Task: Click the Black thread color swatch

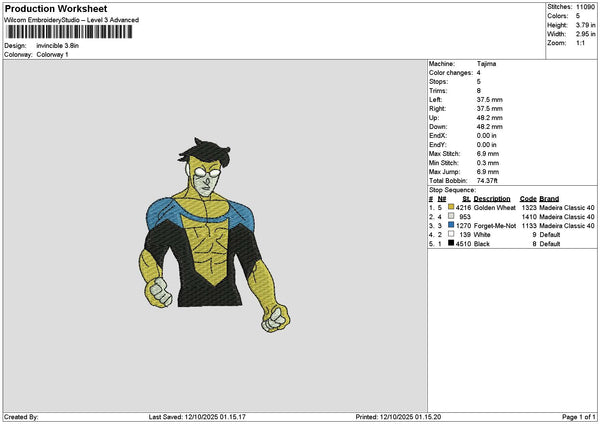Action: [451, 243]
